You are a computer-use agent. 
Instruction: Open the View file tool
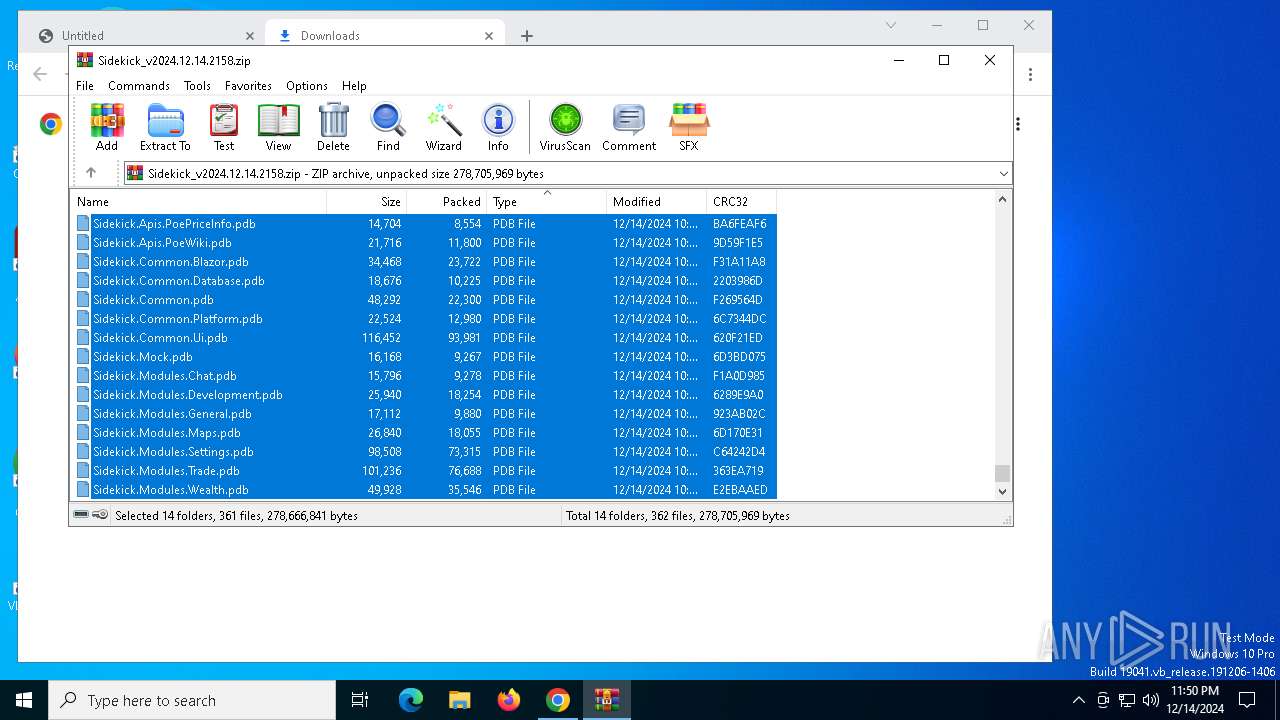point(278,127)
